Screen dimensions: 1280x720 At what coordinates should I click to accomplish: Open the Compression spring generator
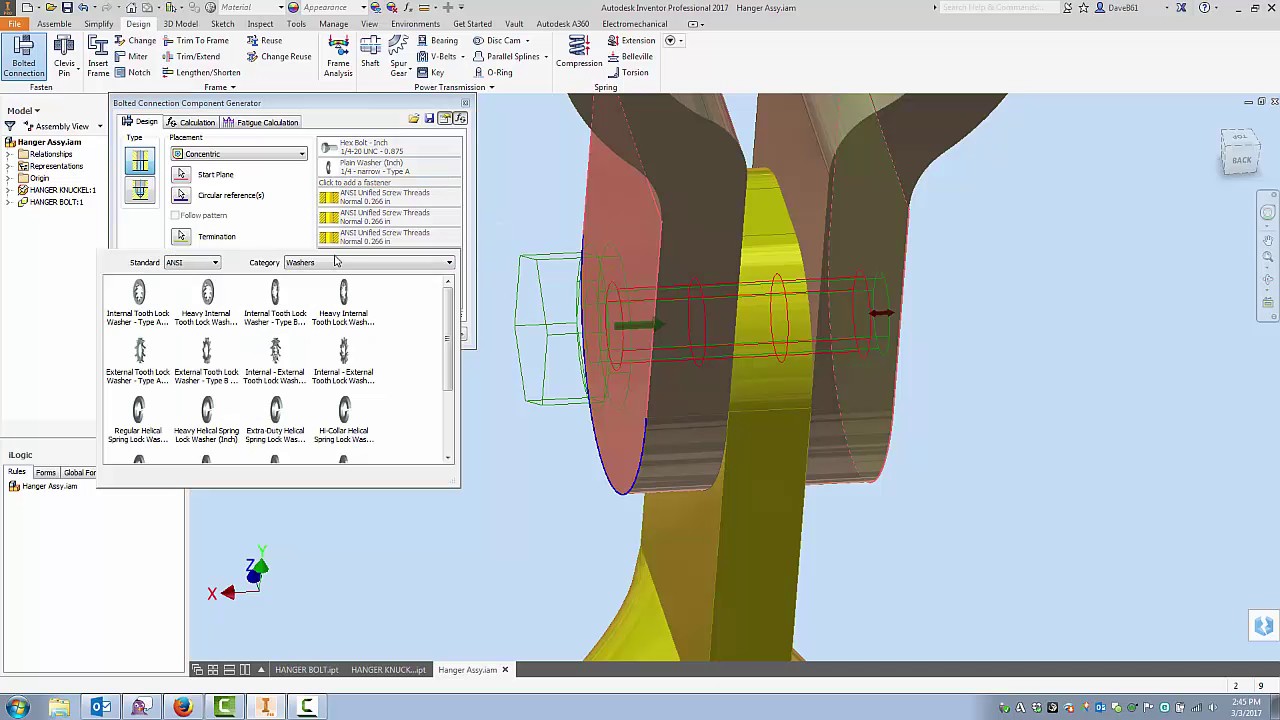(x=579, y=52)
